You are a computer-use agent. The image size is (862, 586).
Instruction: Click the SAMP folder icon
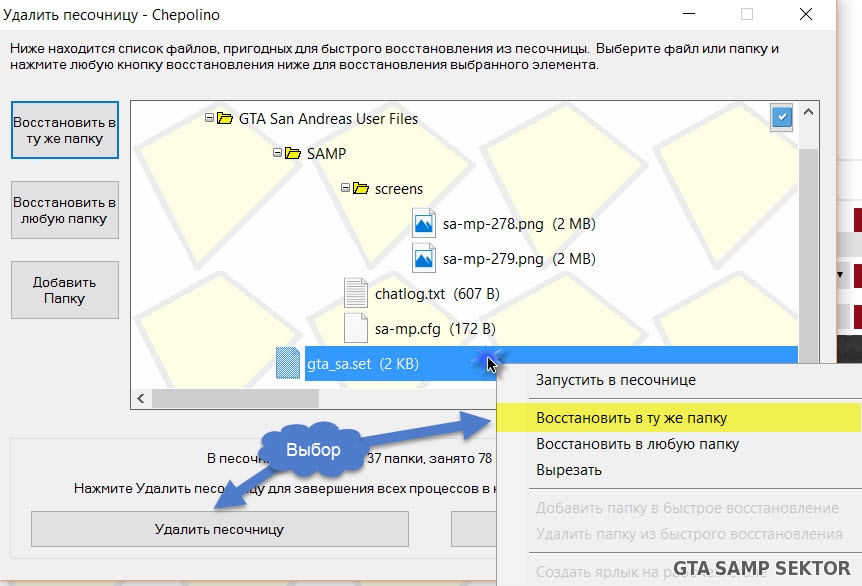tap(293, 153)
